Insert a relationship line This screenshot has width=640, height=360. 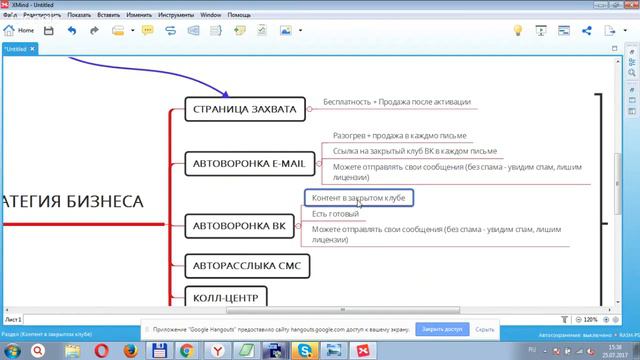click(170, 30)
